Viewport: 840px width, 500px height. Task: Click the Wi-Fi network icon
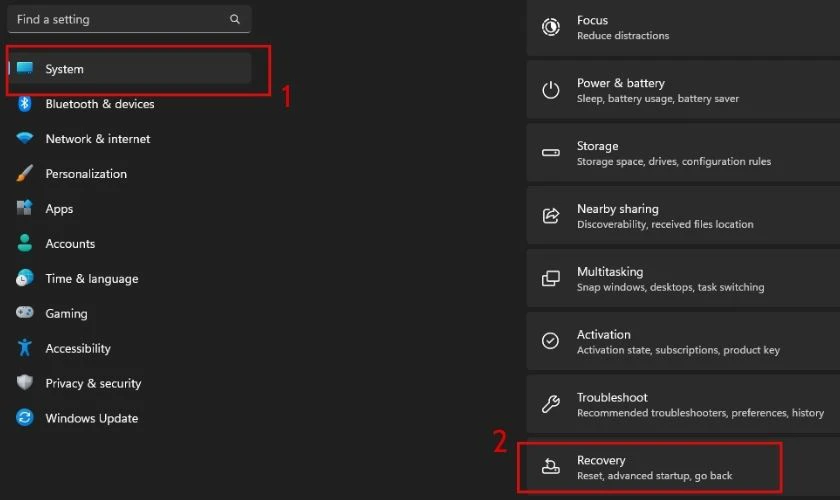point(25,138)
